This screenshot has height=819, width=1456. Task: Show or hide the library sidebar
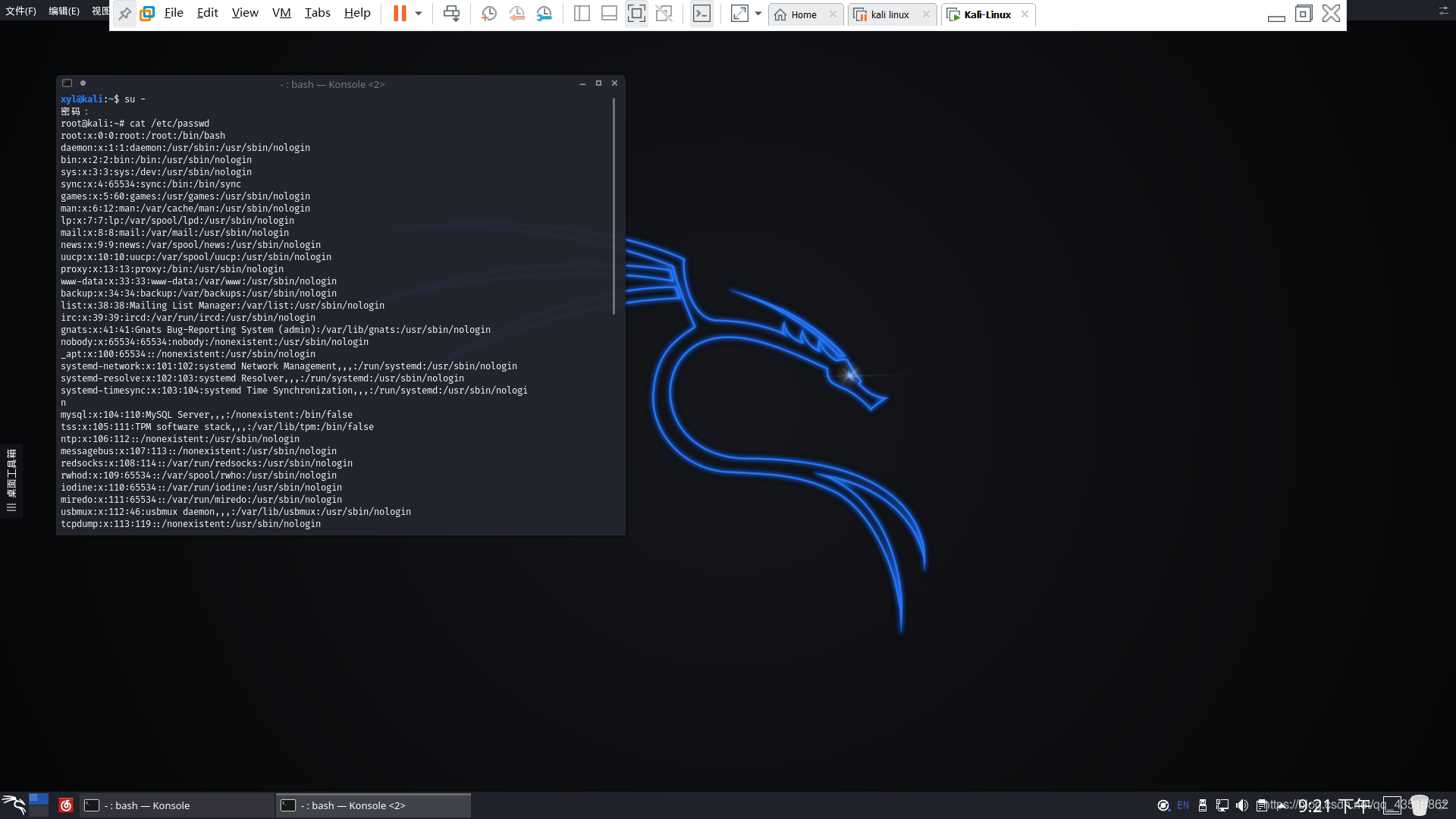(582, 14)
